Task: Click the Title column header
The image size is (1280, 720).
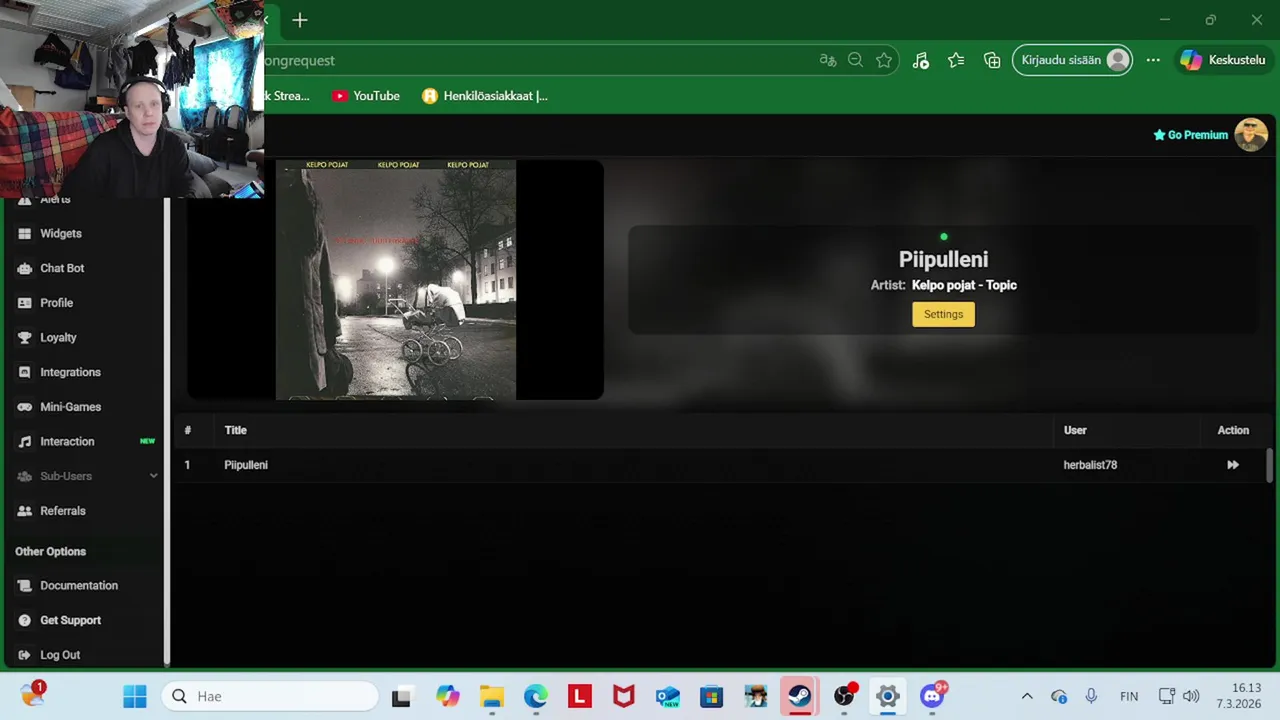Action: [x=235, y=430]
